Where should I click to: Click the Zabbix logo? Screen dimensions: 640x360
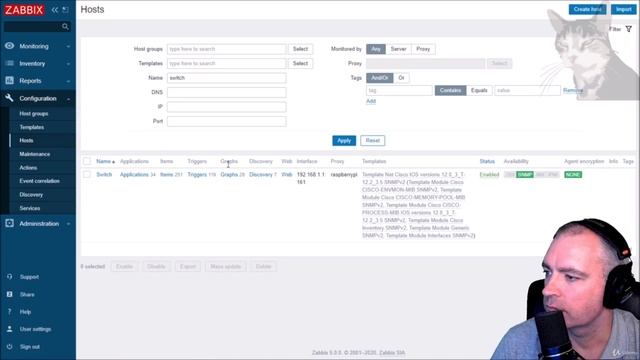24,9
